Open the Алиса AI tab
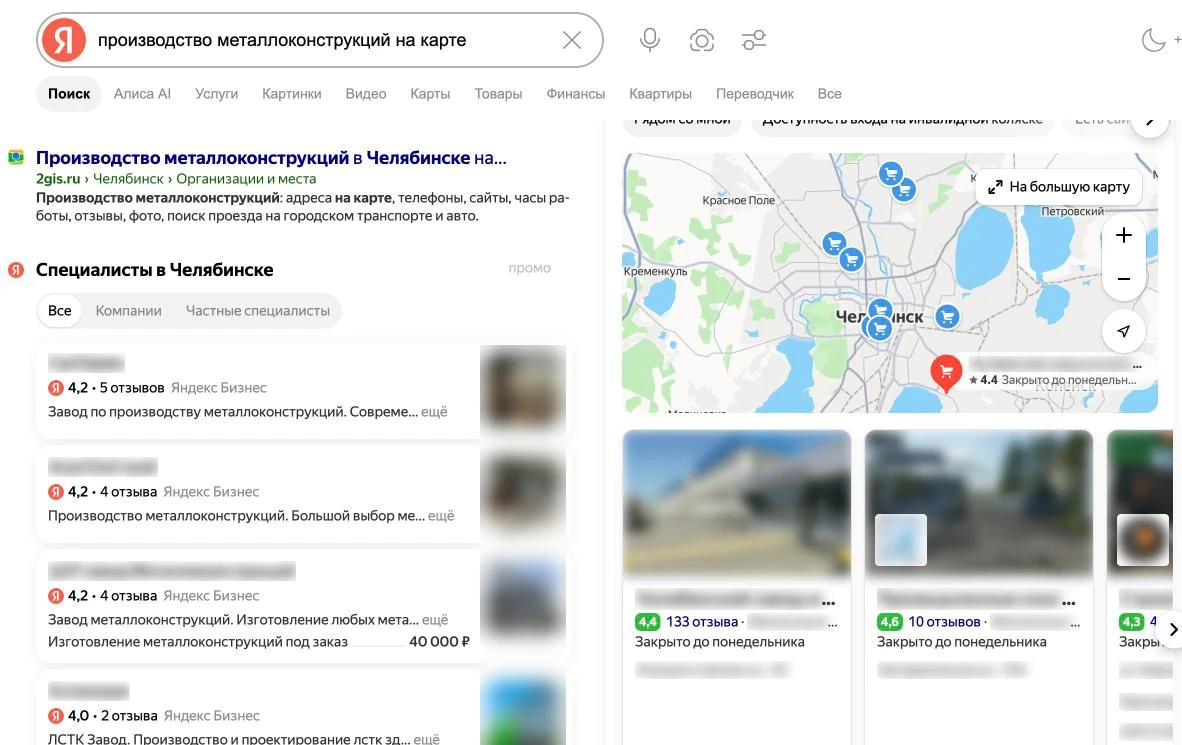This screenshot has width=1182, height=745. coord(142,94)
